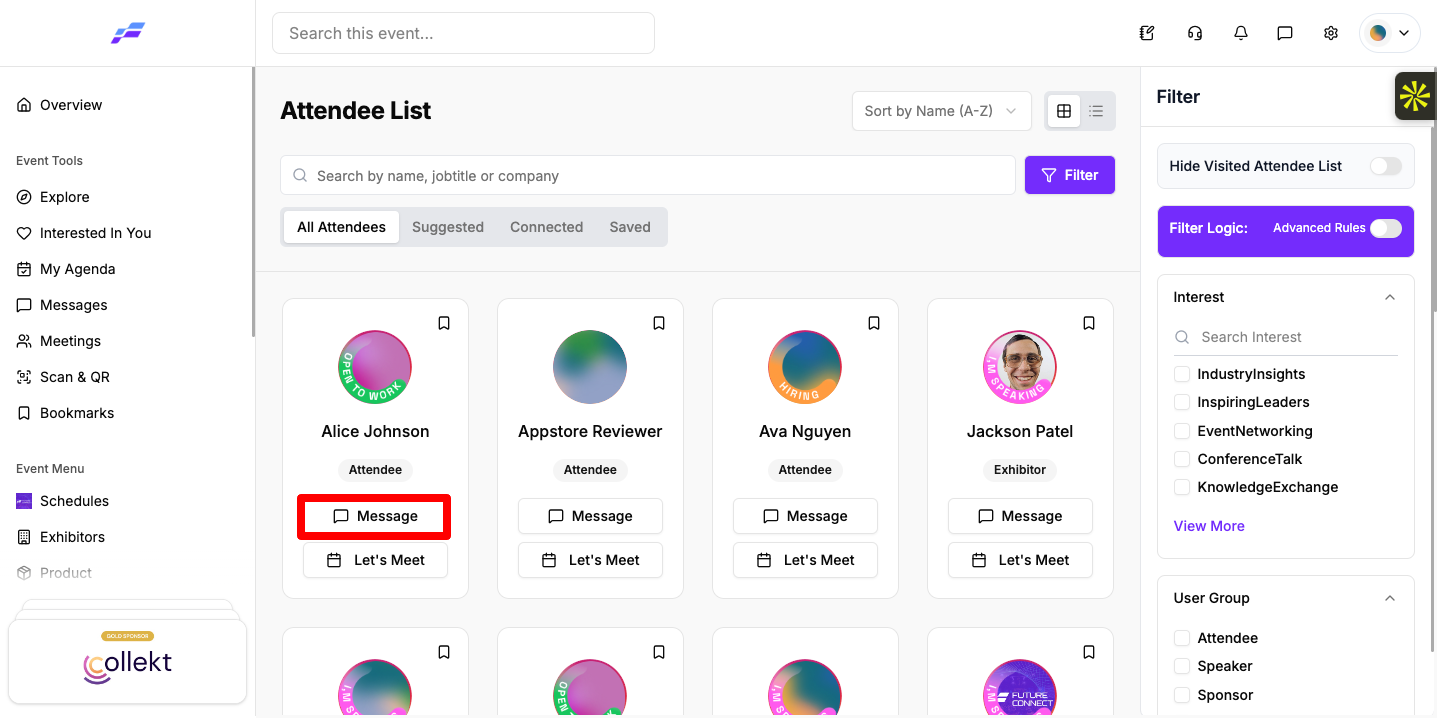Select All Attendees tab
This screenshot has width=1437, height=718.
[x=341, y=227]
